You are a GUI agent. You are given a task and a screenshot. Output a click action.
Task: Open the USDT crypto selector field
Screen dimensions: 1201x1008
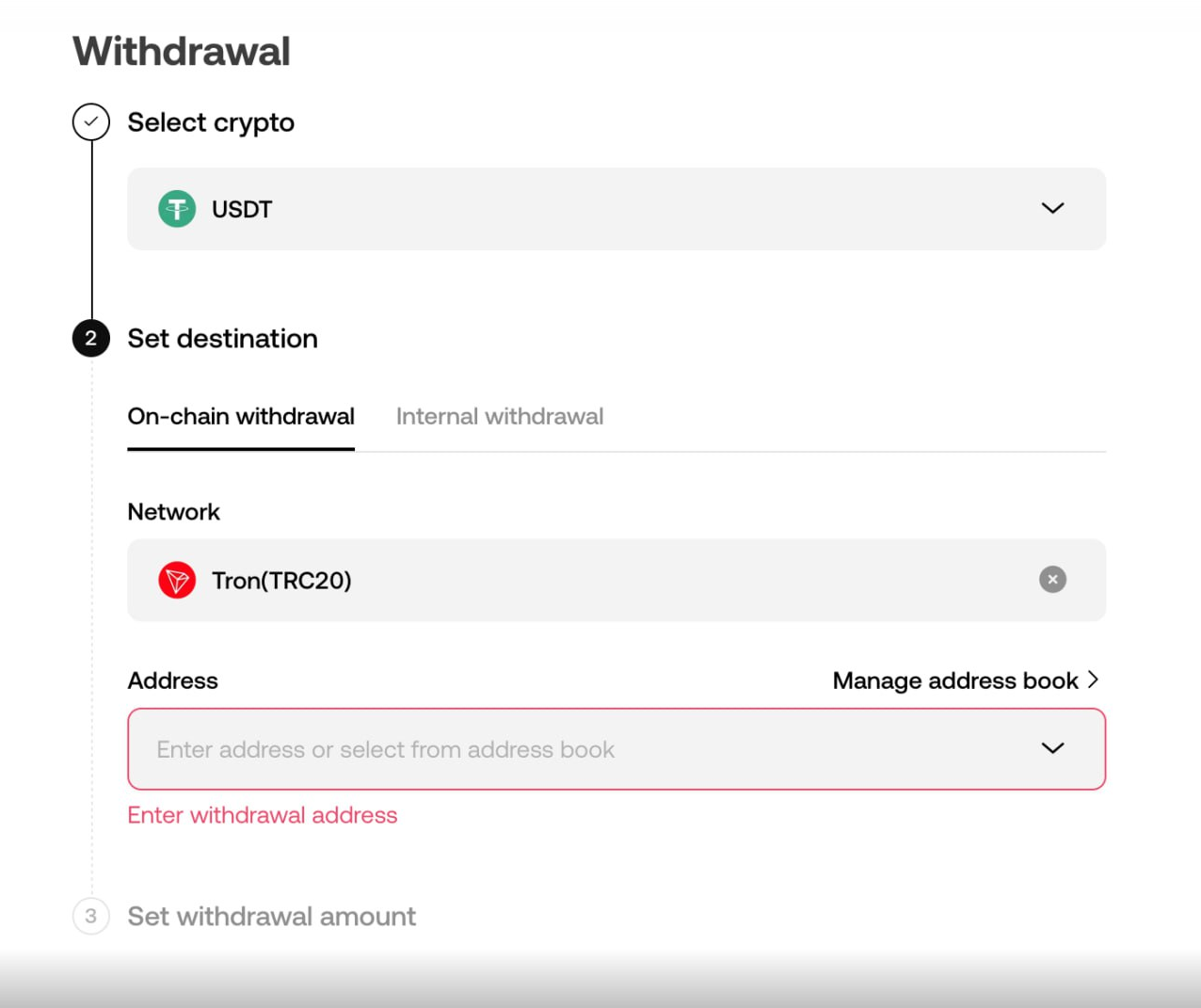pos(617,209)
